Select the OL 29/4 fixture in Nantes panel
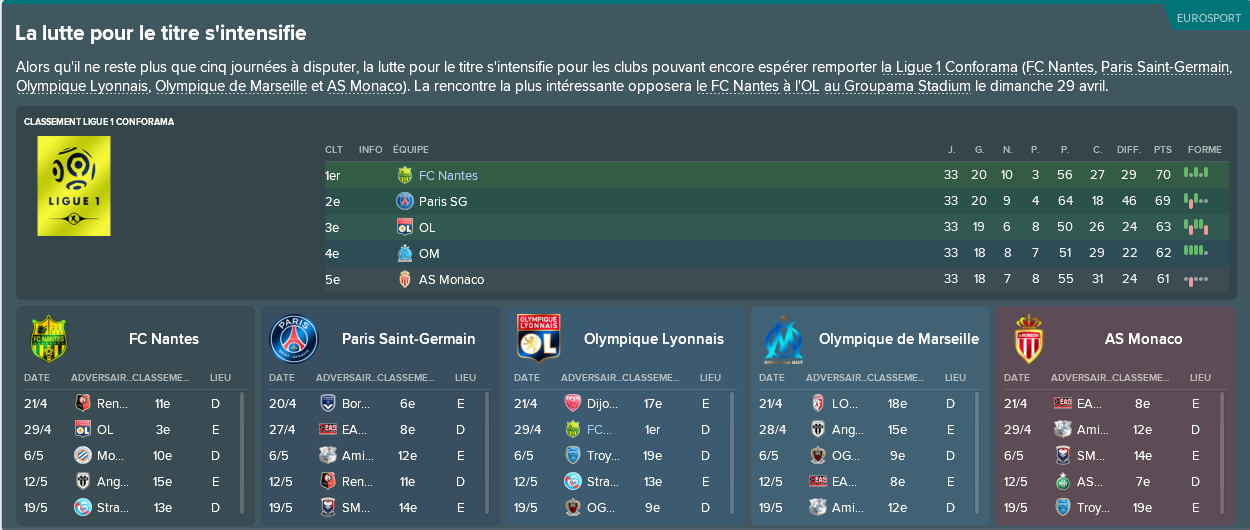Image resolution: width=1250 pixels, height=530 pixels. click(131, 429)
